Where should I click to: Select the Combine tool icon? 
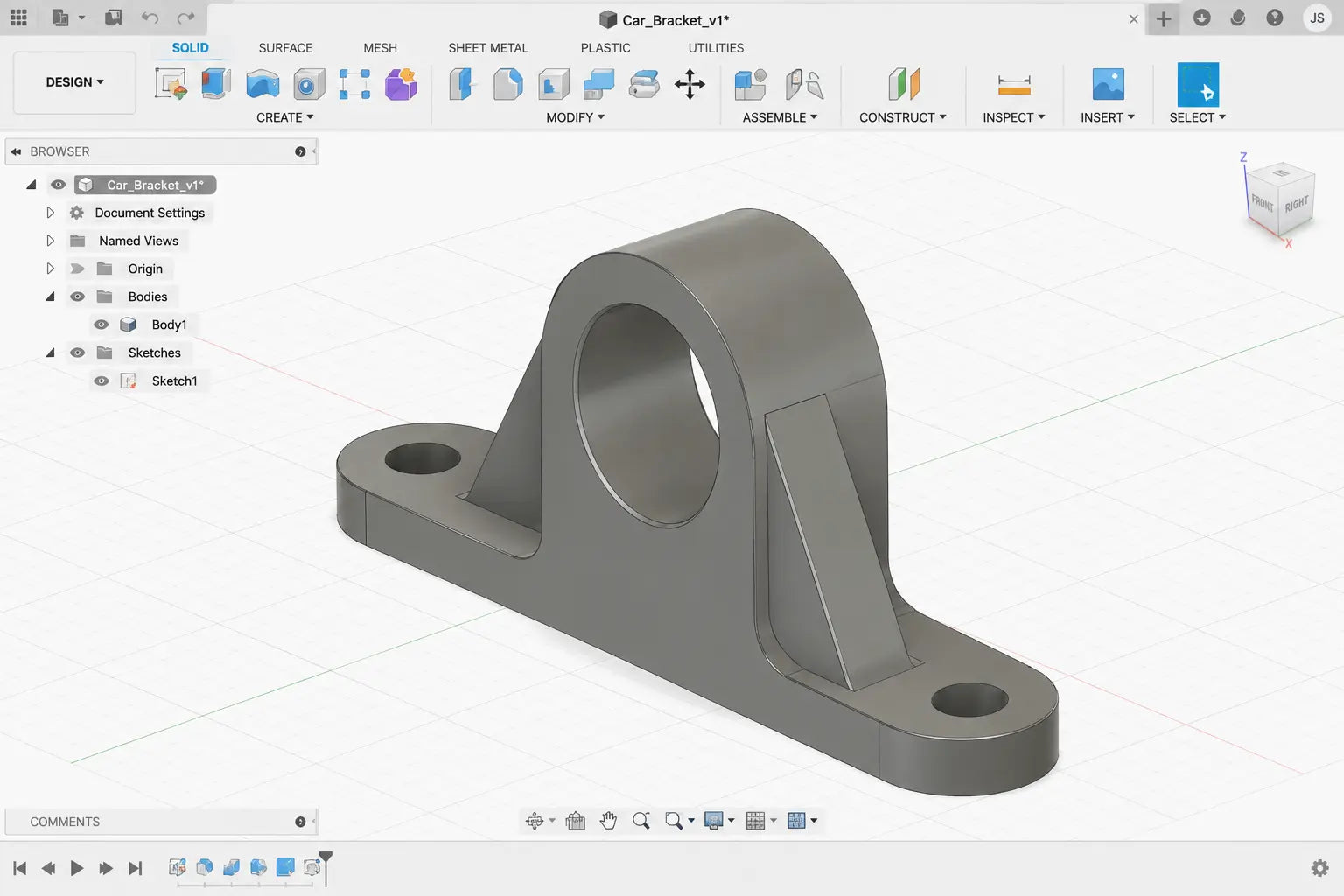598,84
